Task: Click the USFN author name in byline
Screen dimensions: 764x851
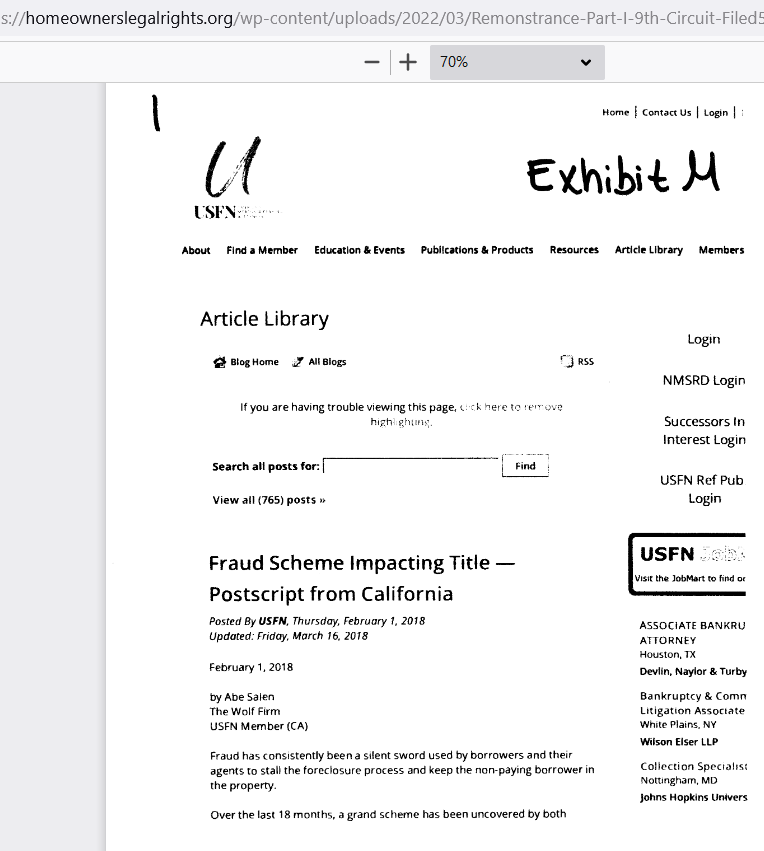Action: pos(272,621)
